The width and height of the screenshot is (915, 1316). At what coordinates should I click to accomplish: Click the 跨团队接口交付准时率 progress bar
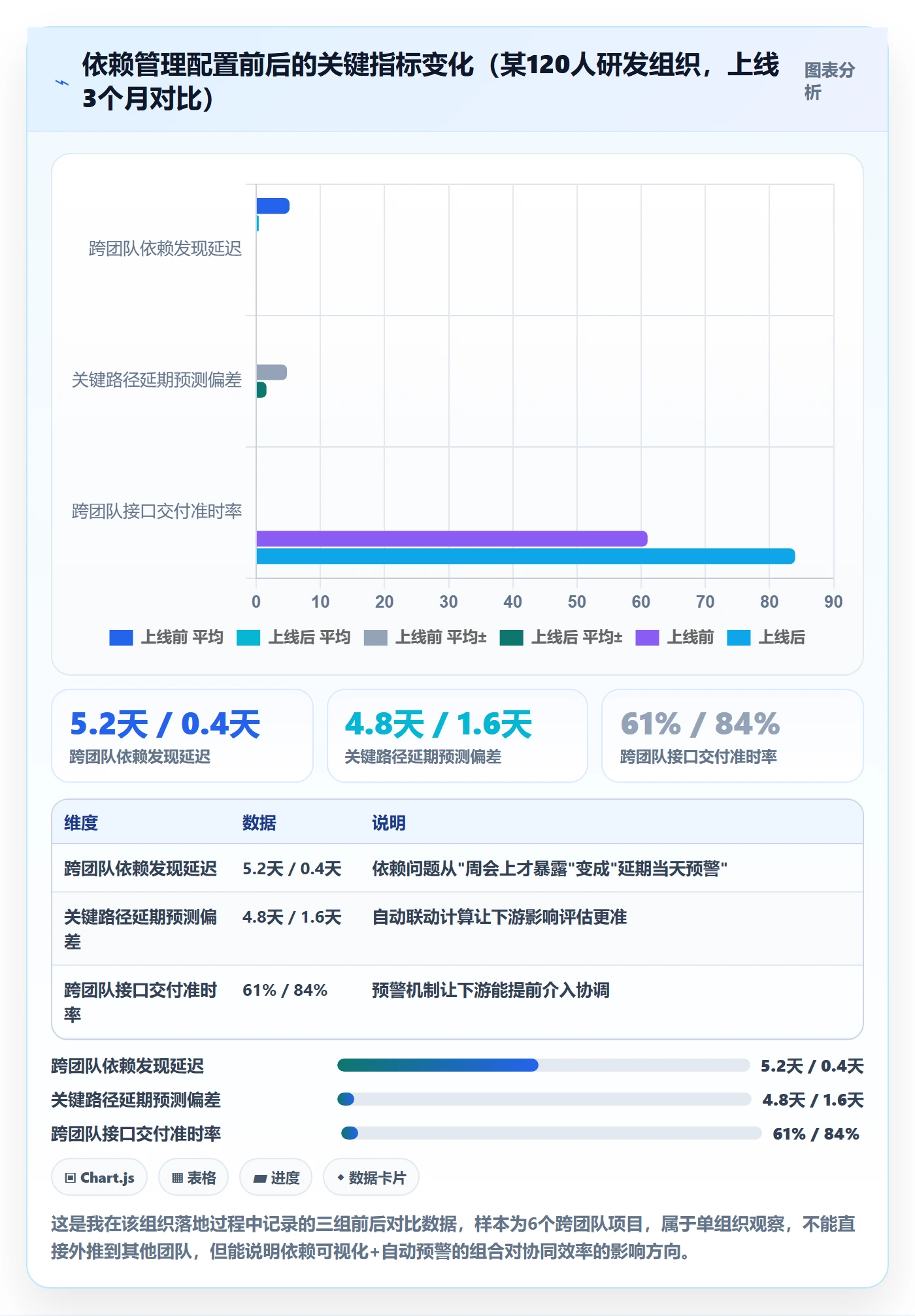[x=552, y=1134]
